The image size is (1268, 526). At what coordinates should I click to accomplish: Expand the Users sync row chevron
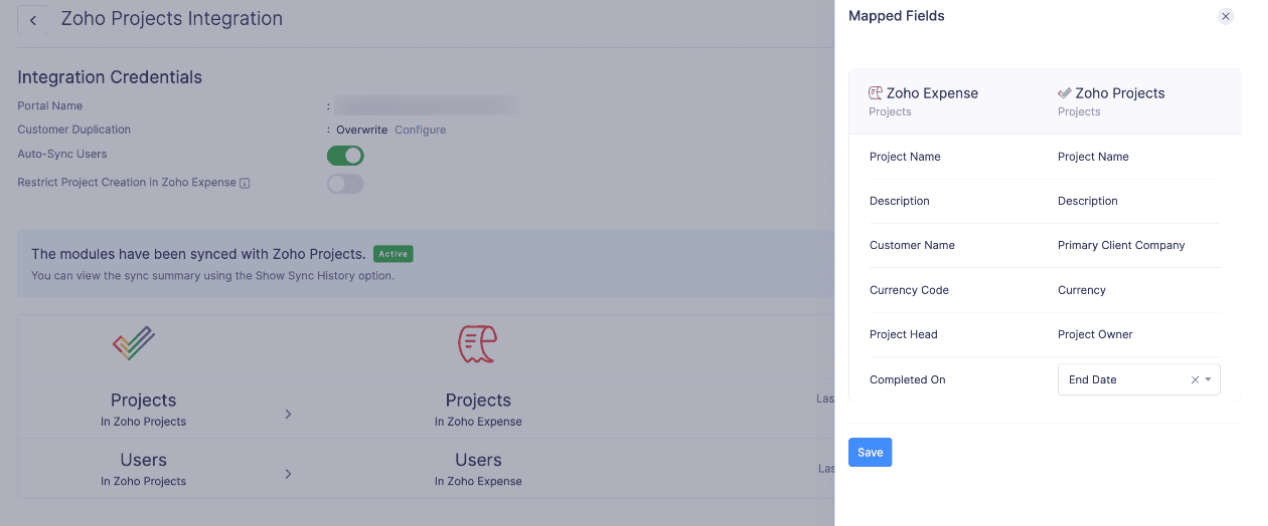coord(288,473)
